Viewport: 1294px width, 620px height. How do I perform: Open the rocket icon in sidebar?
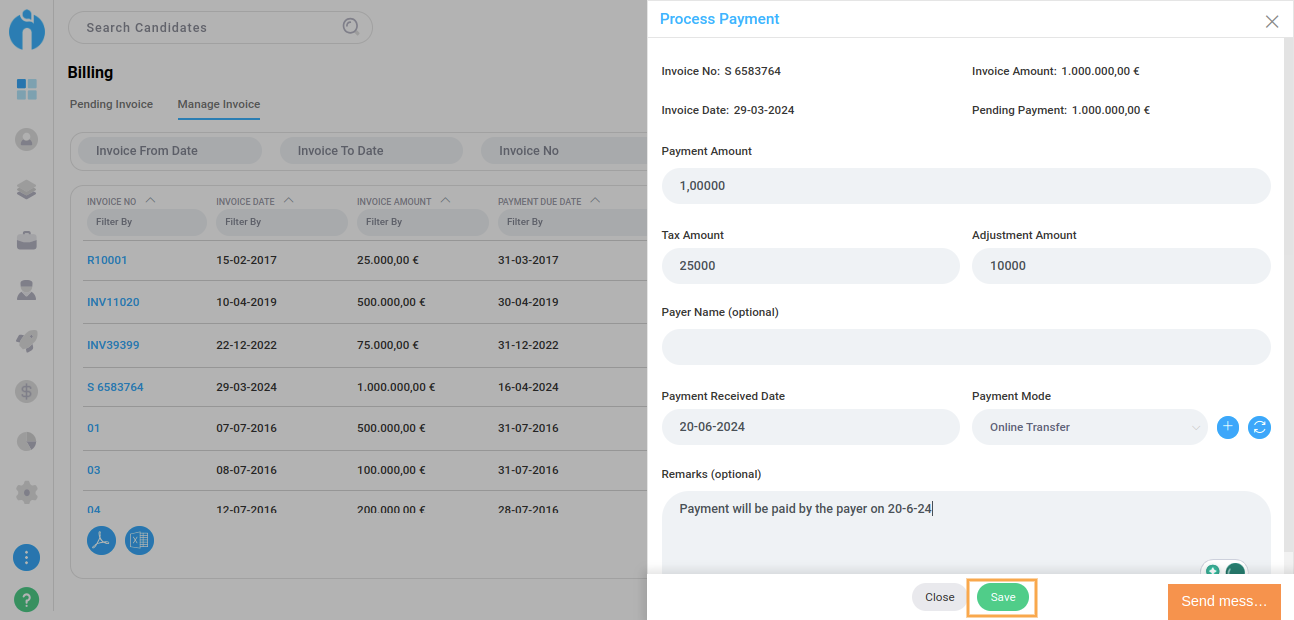point(27,341)
